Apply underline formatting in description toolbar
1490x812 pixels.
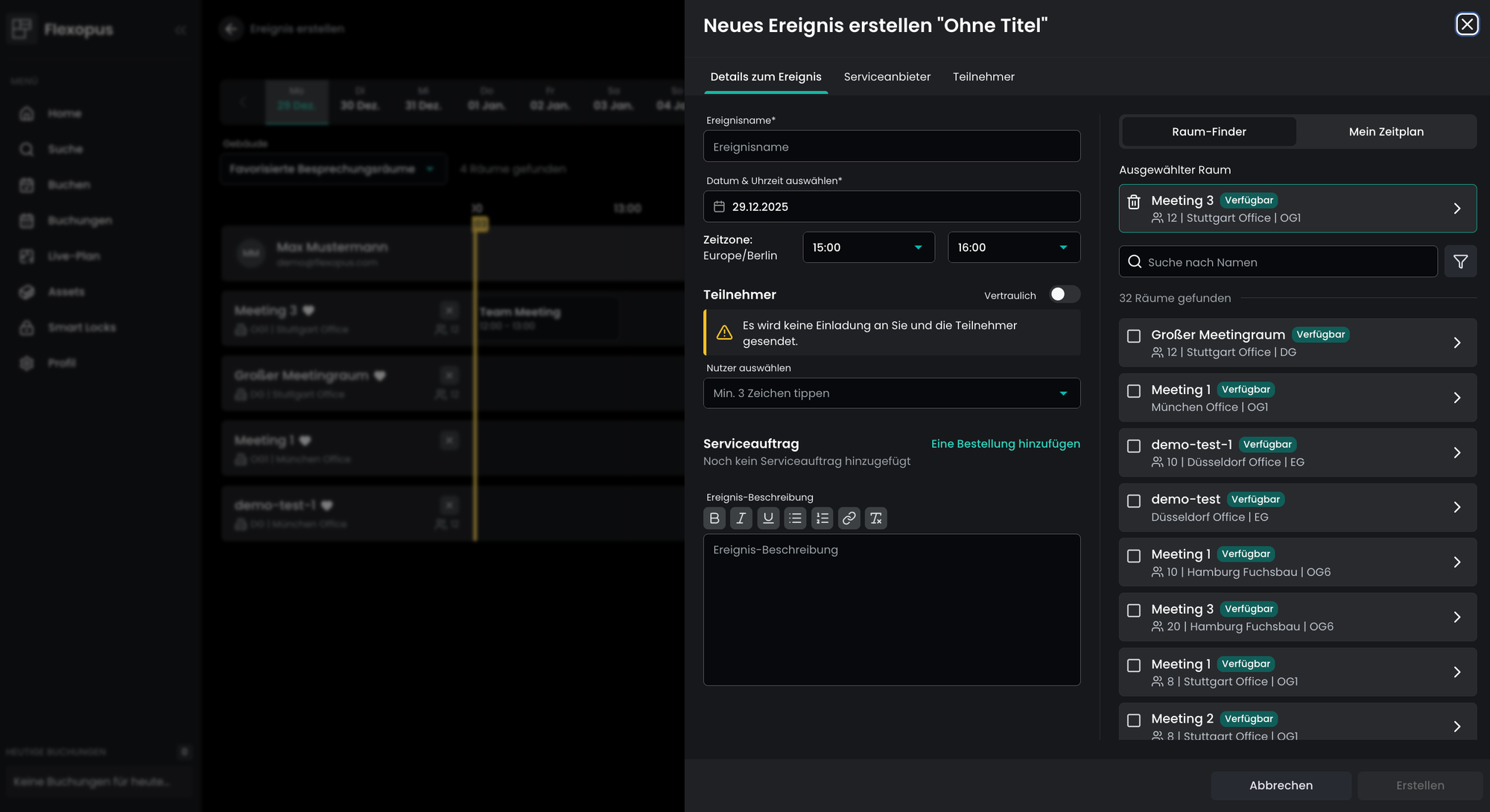(x=768, y=518)
